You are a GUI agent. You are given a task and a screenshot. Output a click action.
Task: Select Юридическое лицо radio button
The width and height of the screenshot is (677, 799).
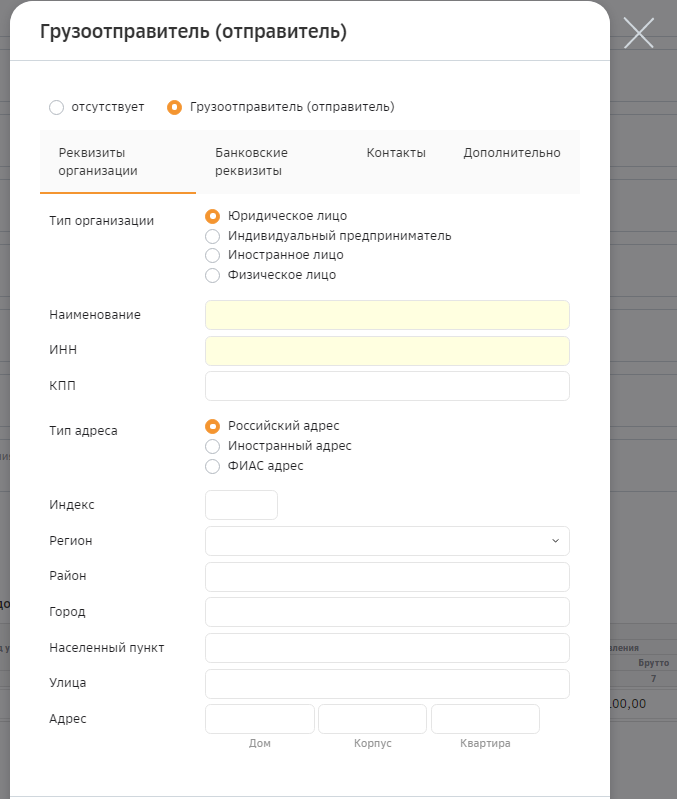point(212,217)
